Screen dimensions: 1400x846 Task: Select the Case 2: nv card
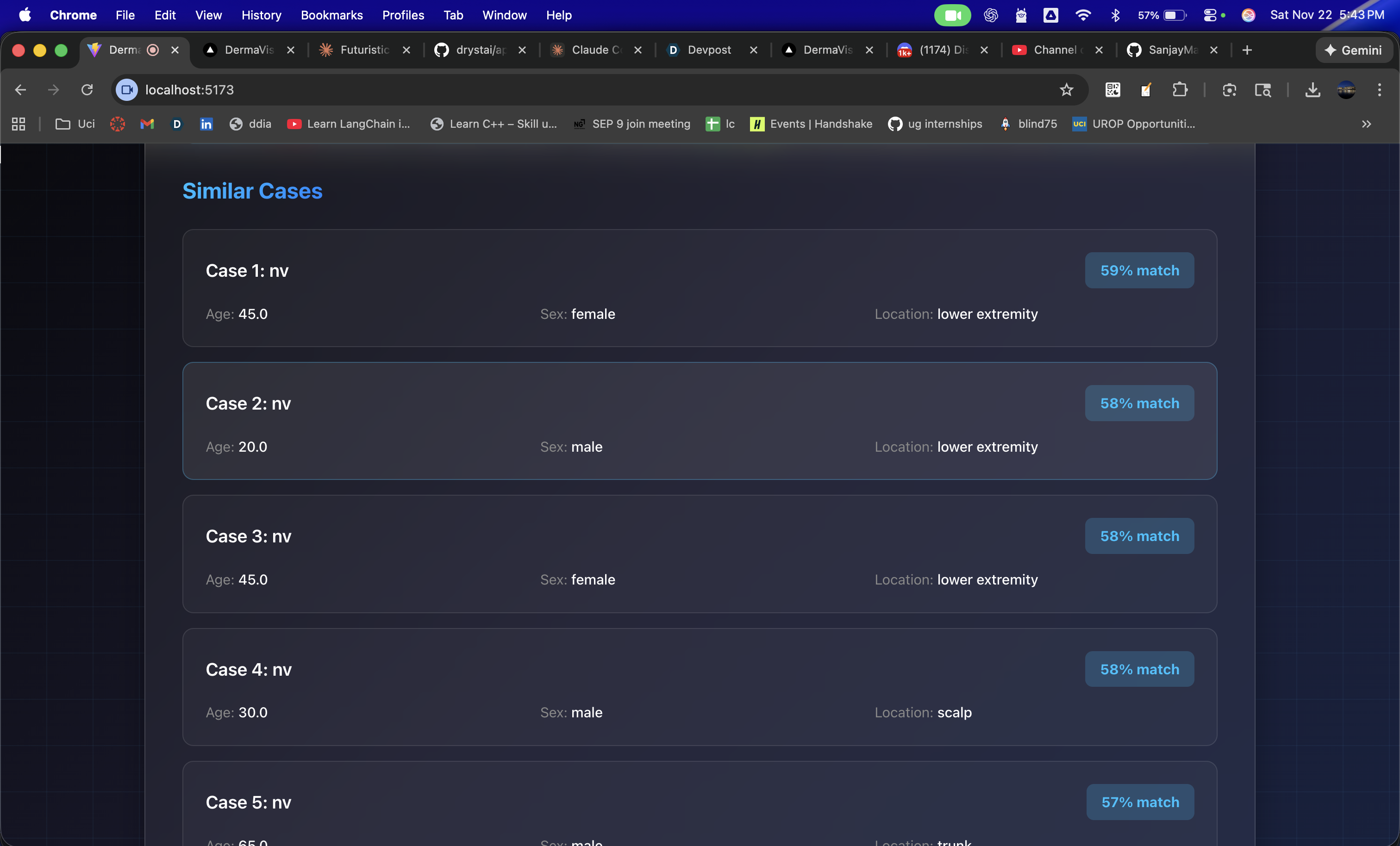point(699,421)
